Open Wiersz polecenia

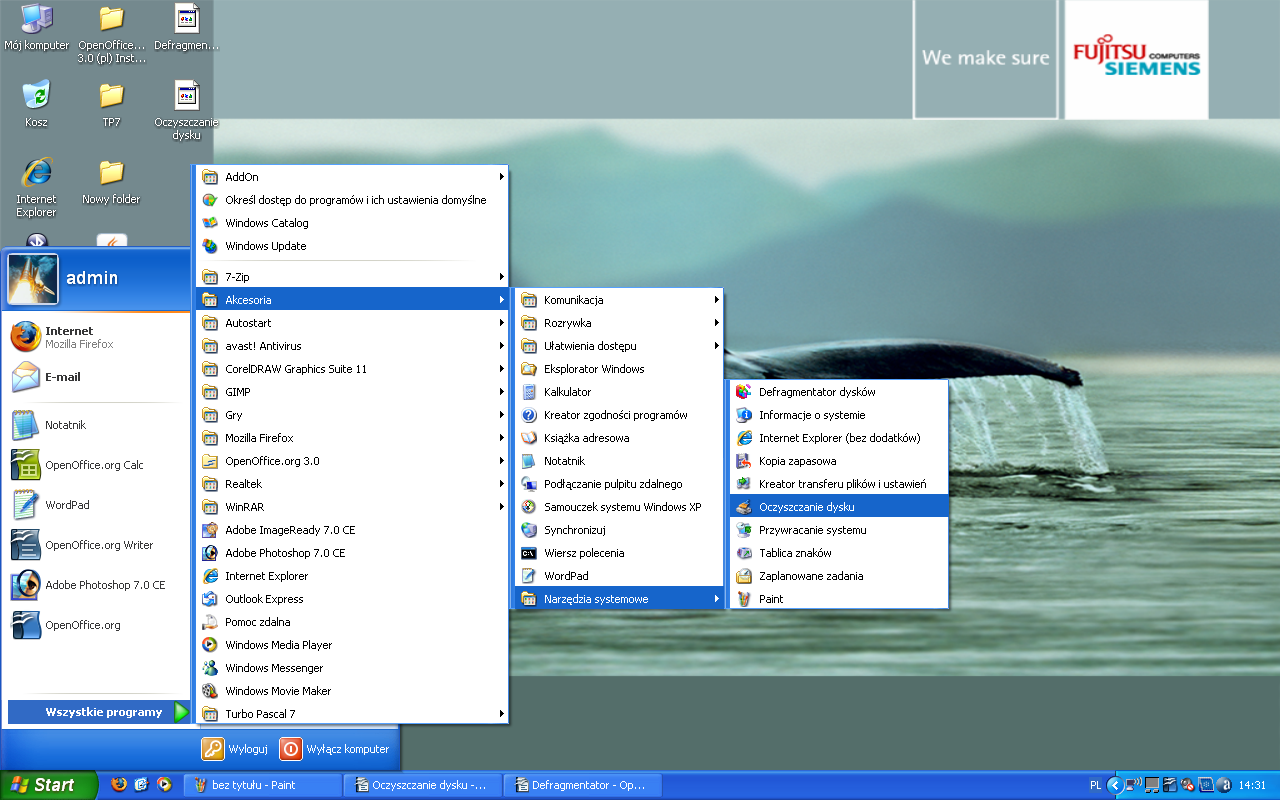[619, 553]
